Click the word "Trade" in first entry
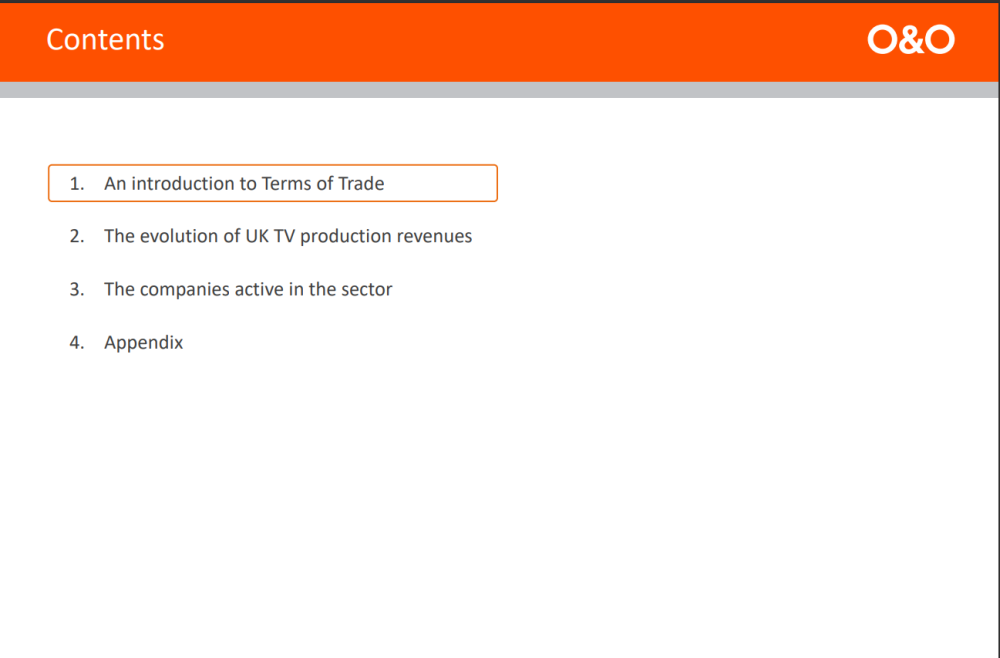This screenshot has width=1000, height=658. pos(361,184)
